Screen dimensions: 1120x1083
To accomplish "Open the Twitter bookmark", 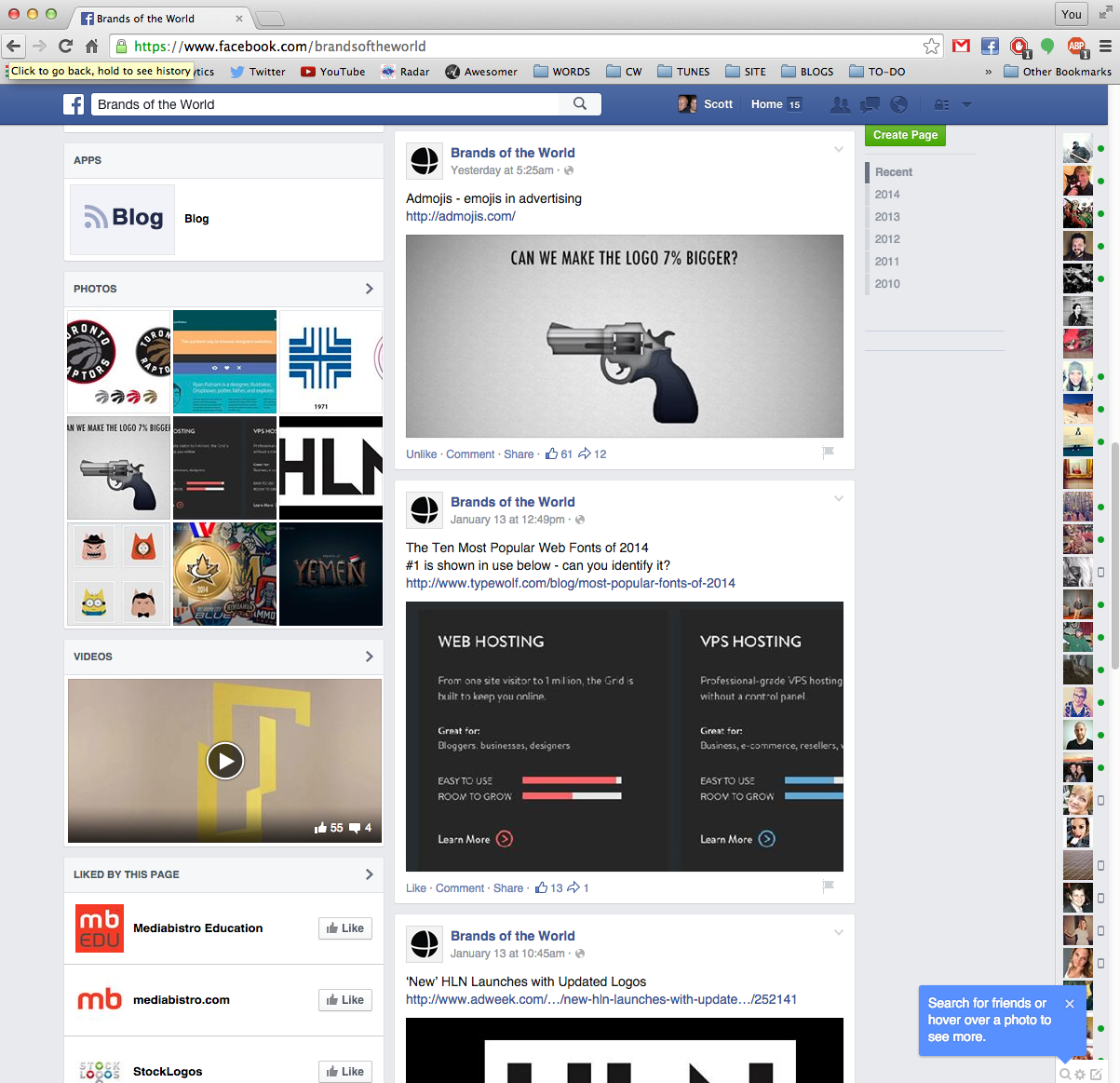I will point(258,72).
